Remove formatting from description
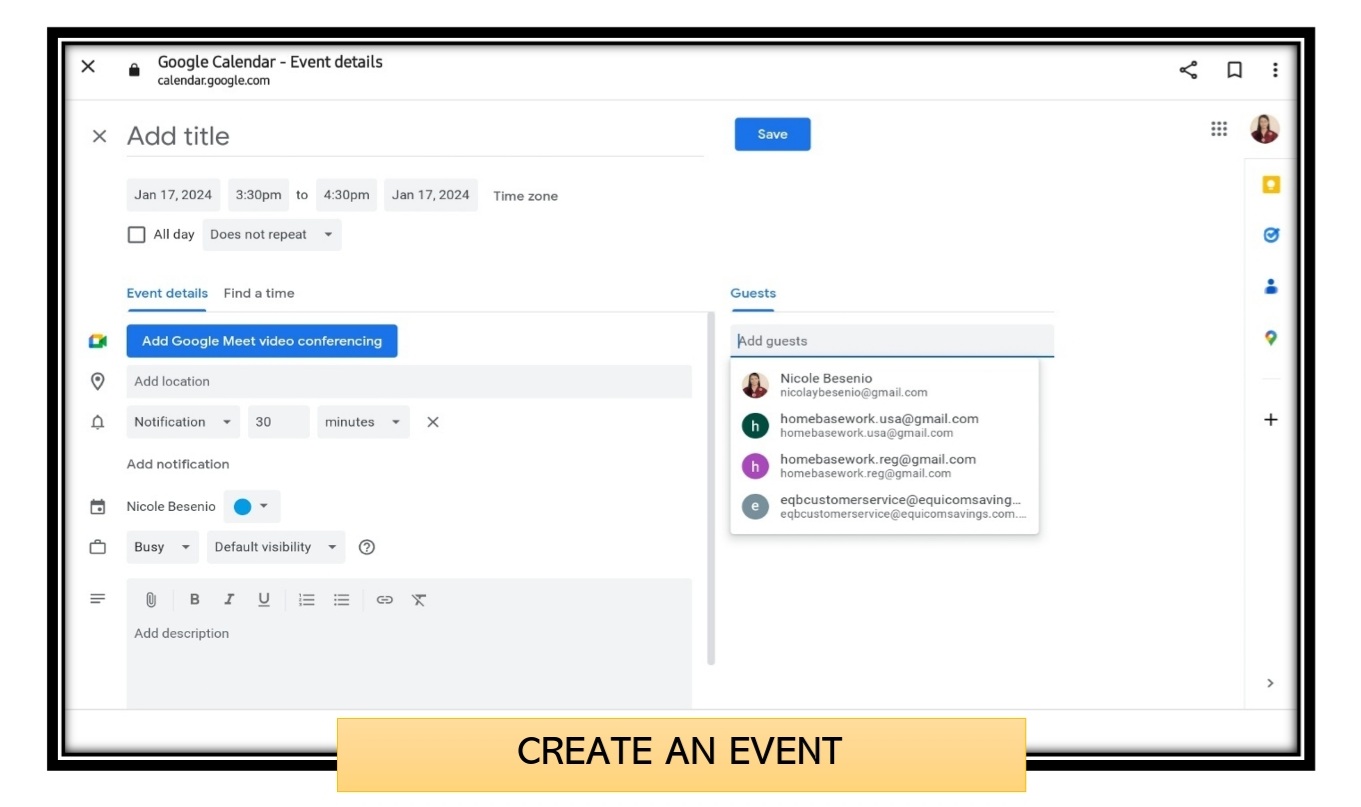The height and width of the screenshot is (807, 1361). 419,600
